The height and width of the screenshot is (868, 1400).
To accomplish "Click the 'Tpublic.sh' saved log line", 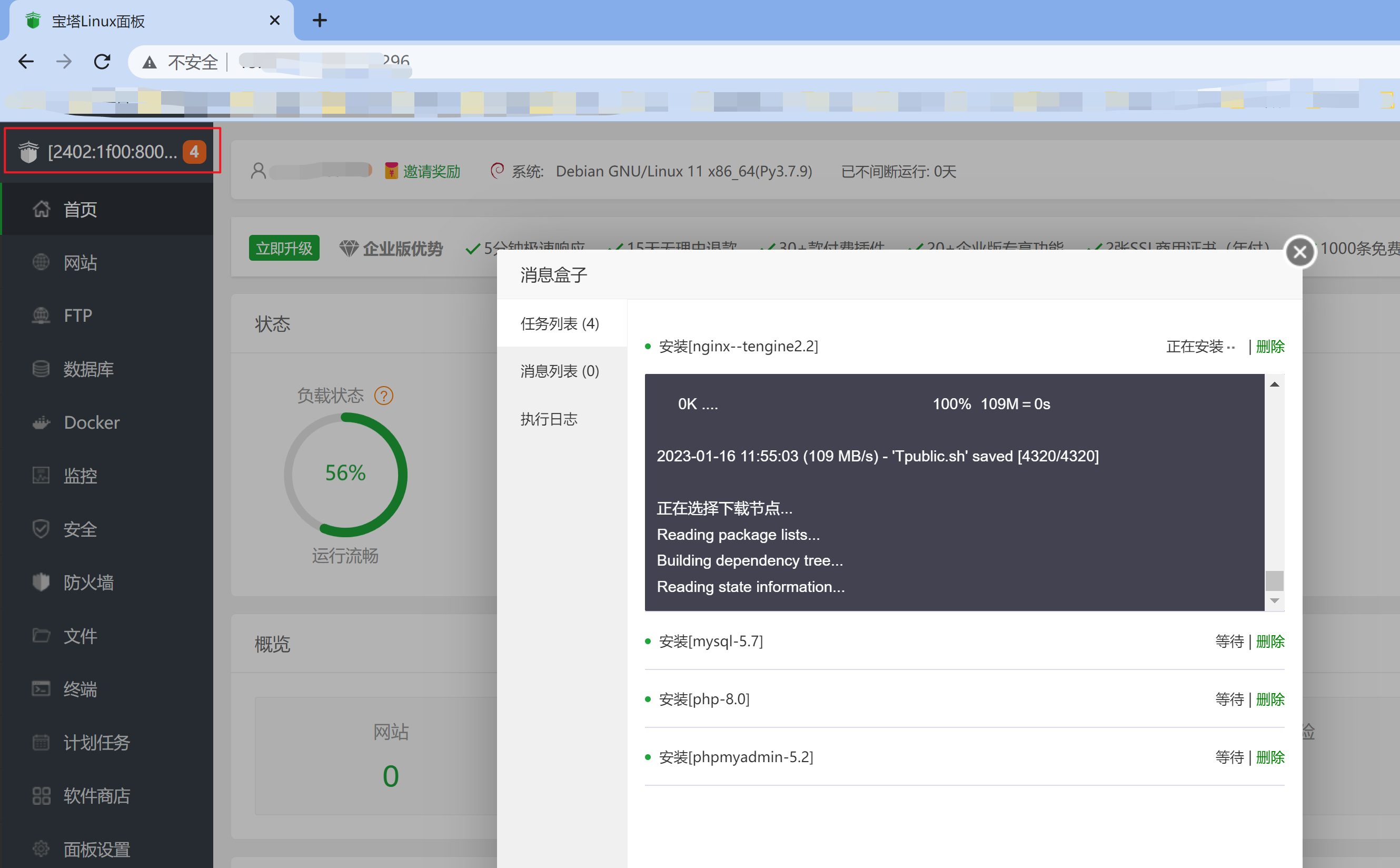I will 878,456.
